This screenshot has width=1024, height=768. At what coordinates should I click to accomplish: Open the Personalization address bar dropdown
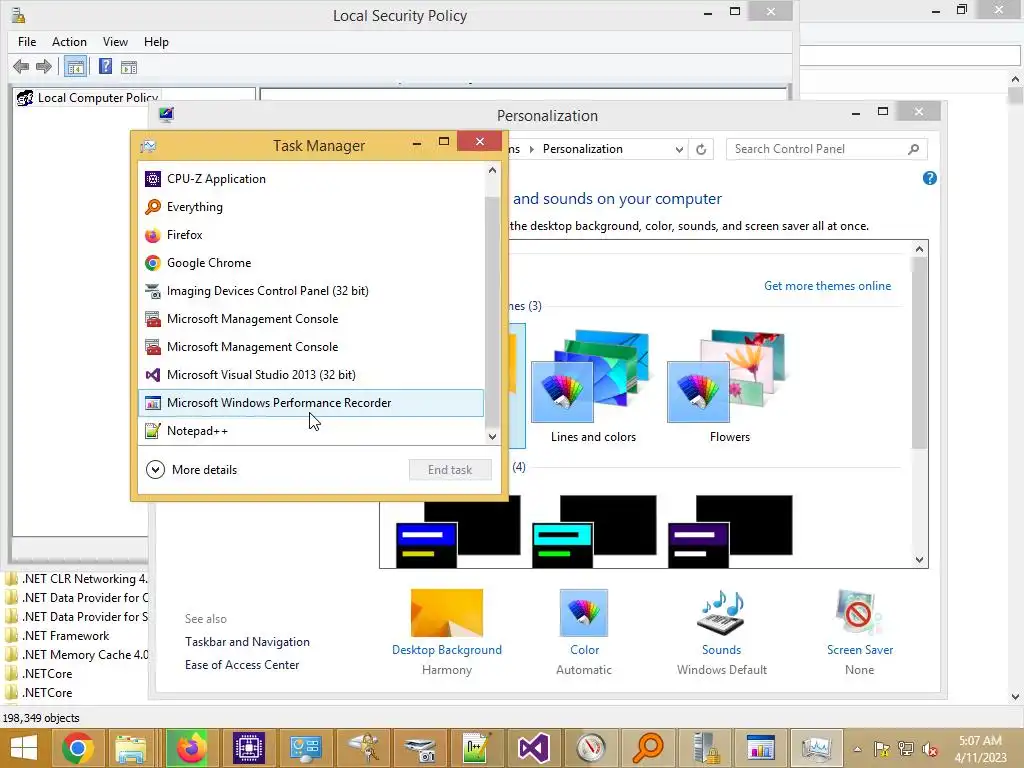point(679,150)
